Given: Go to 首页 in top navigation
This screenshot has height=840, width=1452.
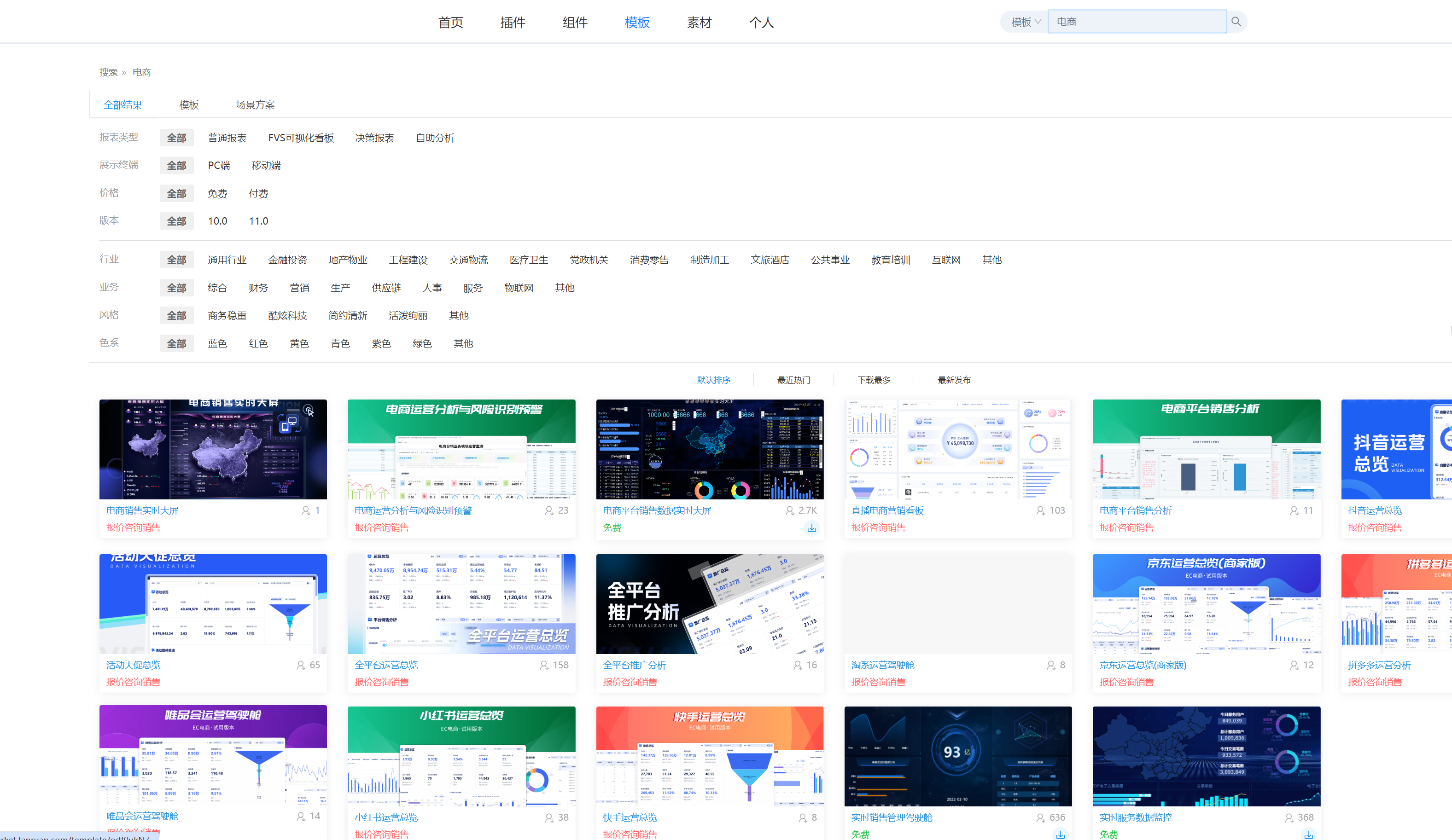Looking at the screenshot, I should coord(450,23).
